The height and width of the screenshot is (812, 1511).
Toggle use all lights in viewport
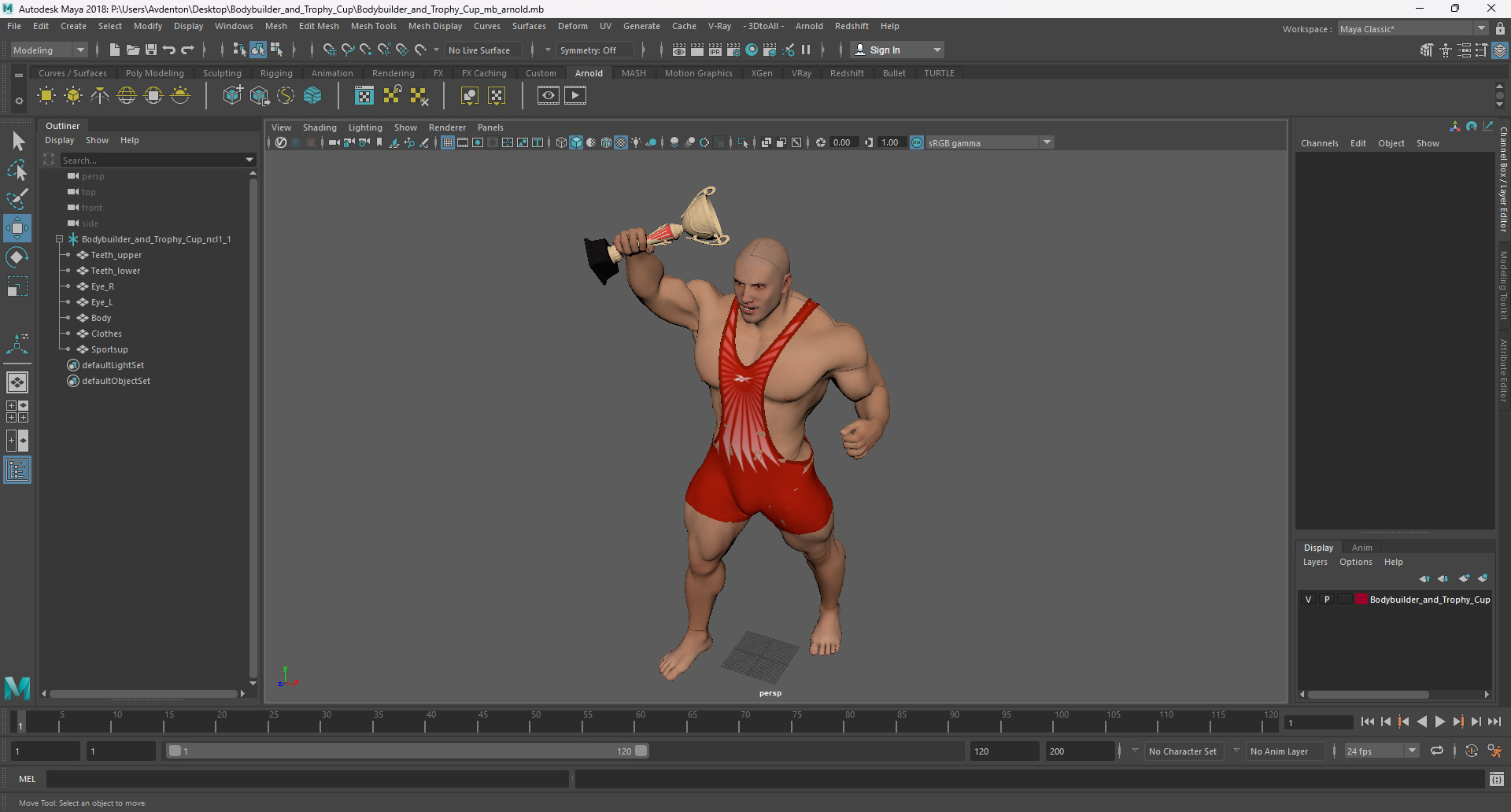click(x=636, y=142)
